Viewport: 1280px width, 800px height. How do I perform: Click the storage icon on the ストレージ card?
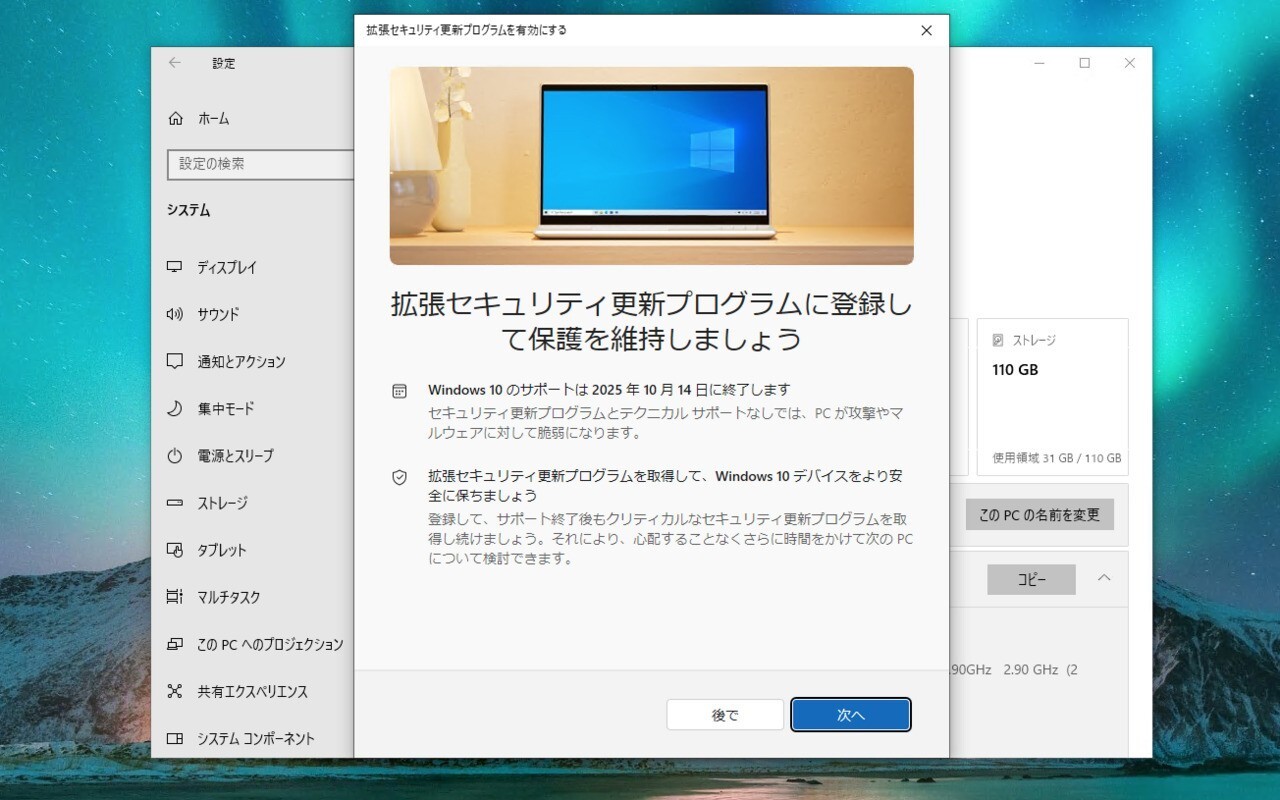coord(997,341)
